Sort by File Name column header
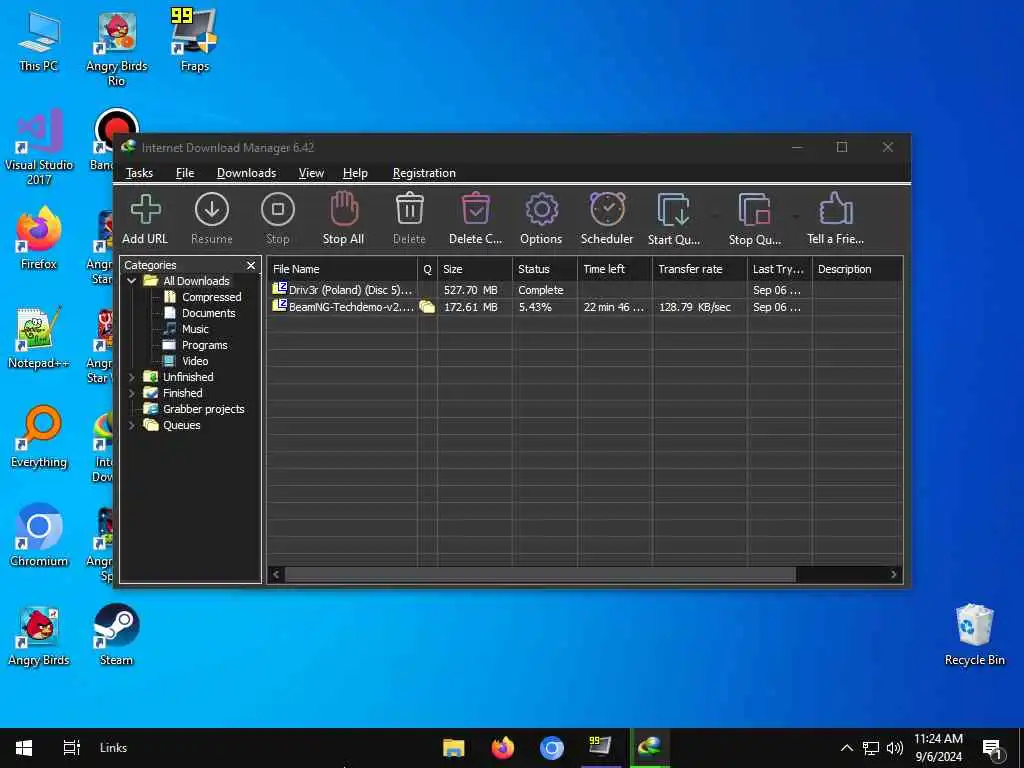The height and width of the screenshot is (768, 1024). point(342,269)
